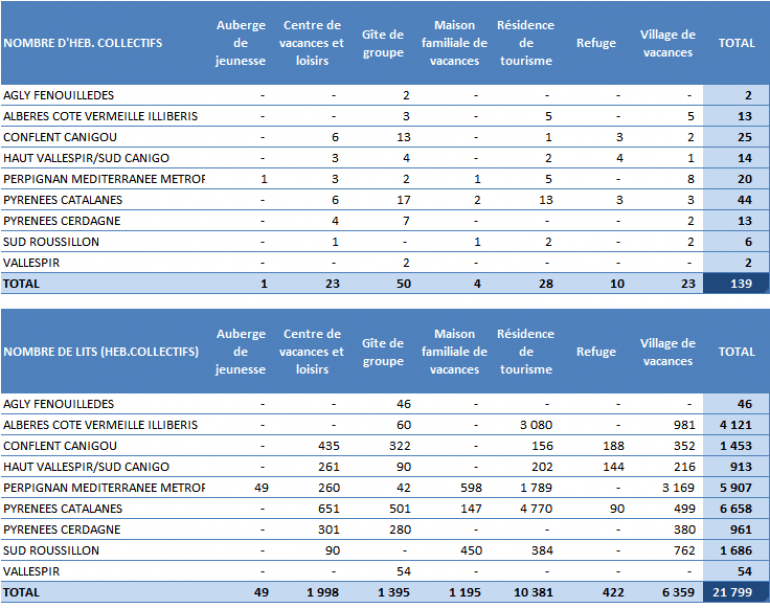
Task: Select the grand total cell showing 139
Action: [x=736, y=284]
